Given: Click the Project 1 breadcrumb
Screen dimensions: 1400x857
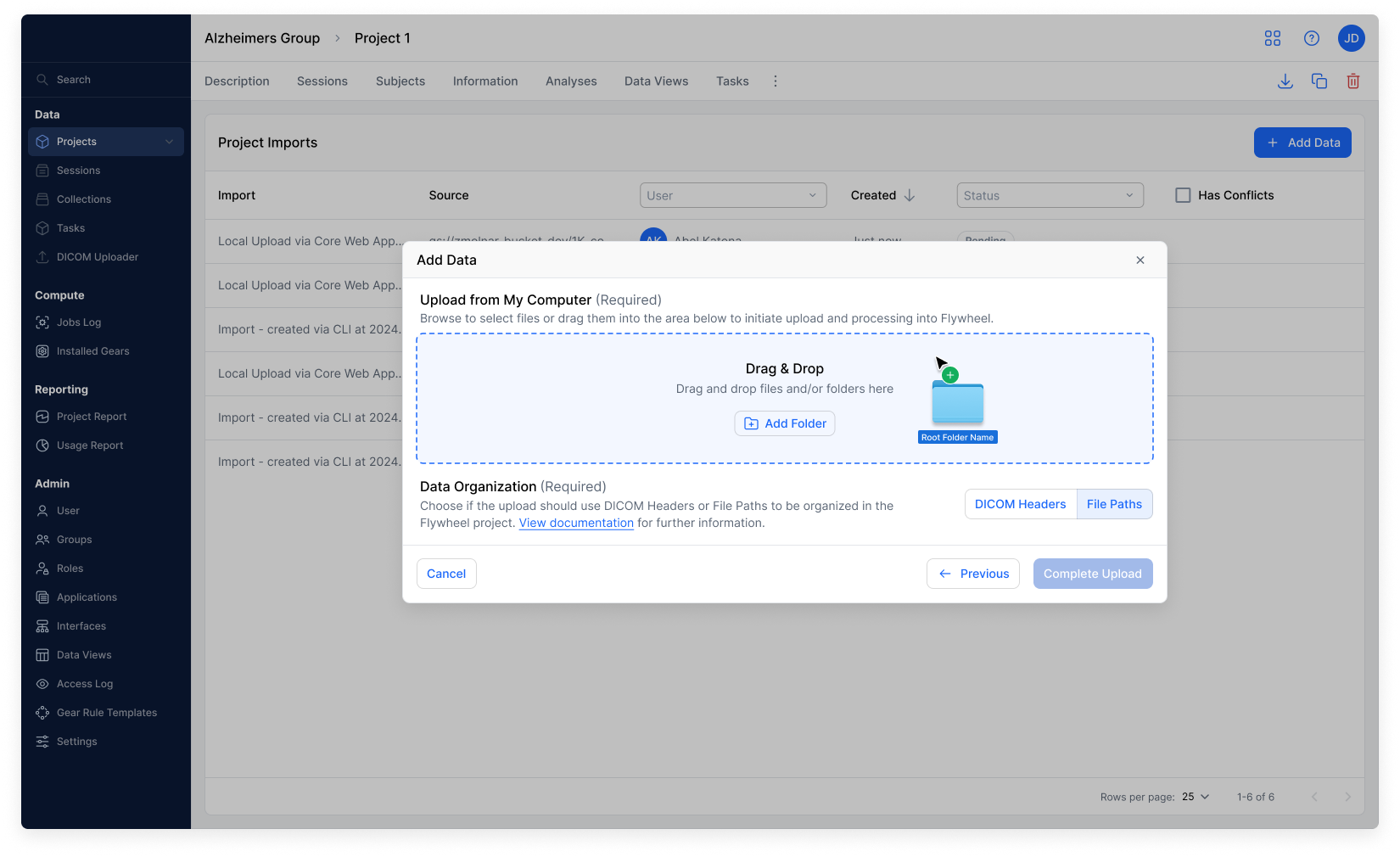Looking at the screenshot, I should pyautogui.click(x=383, y=38).
